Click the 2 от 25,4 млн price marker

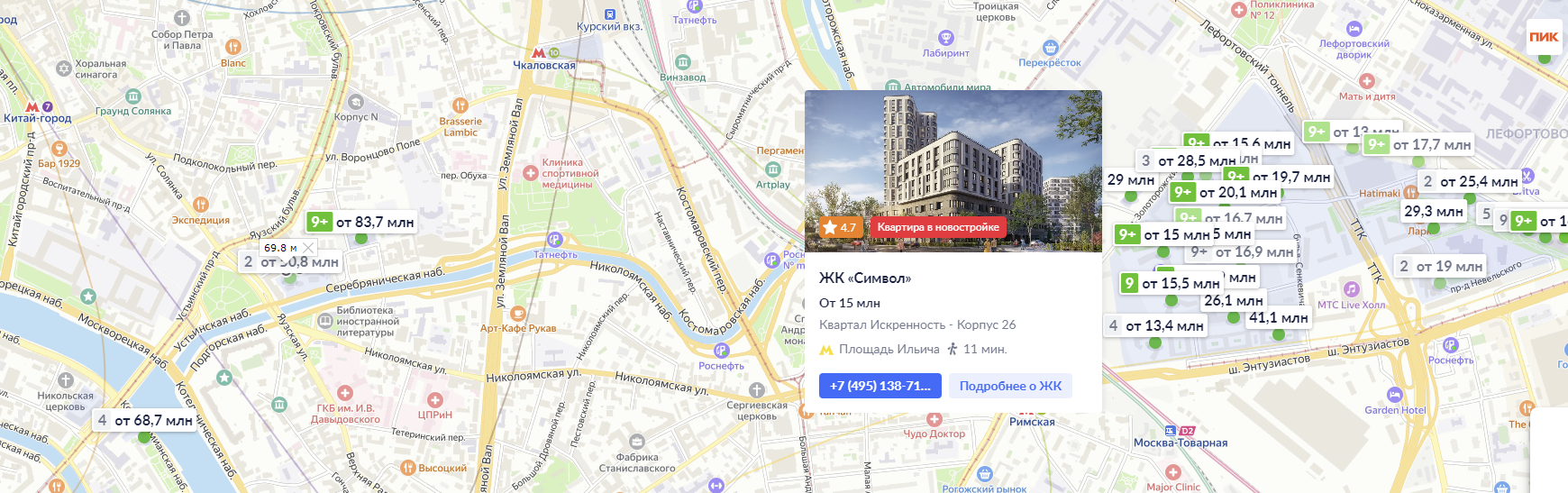pos(1471,181)
